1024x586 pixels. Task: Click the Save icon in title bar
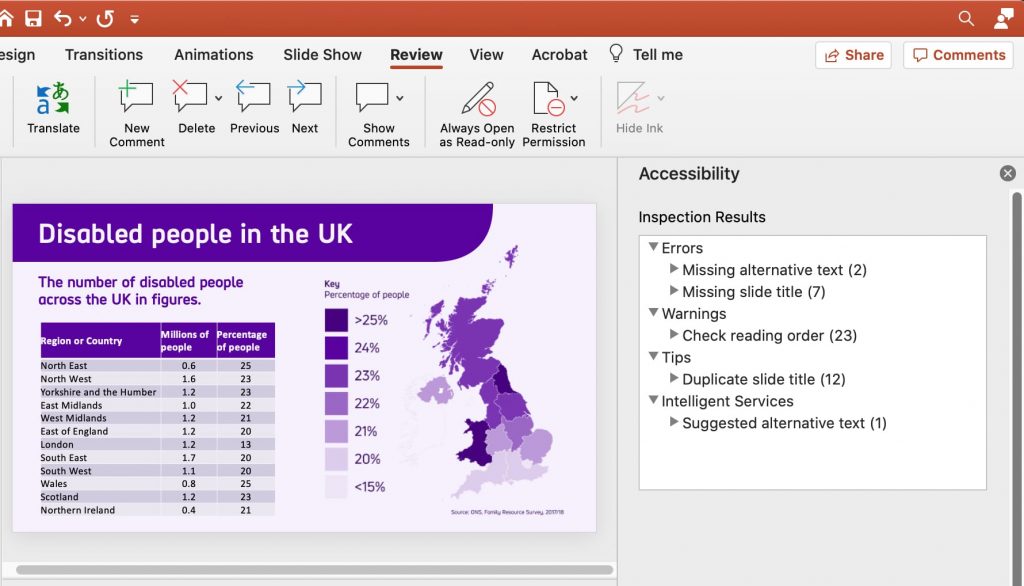tap(33, 18)
